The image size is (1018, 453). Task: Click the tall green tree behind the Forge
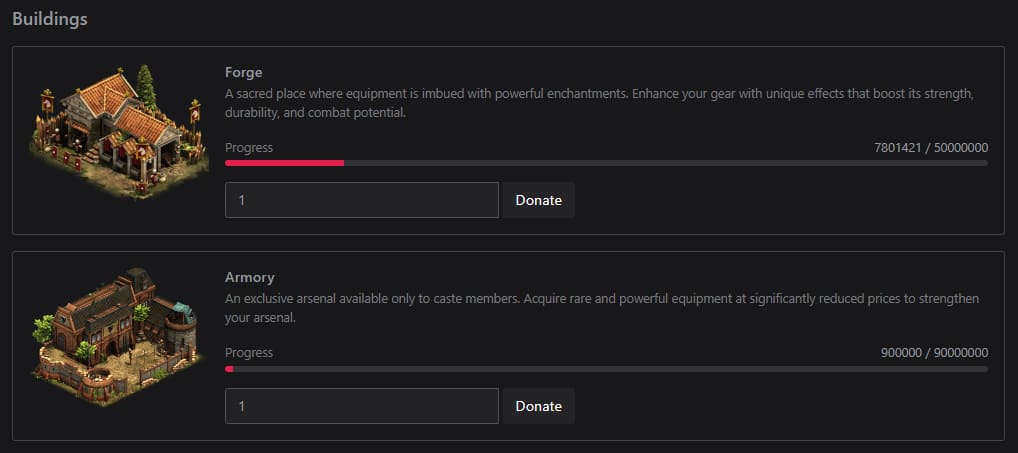pos(148,87)
